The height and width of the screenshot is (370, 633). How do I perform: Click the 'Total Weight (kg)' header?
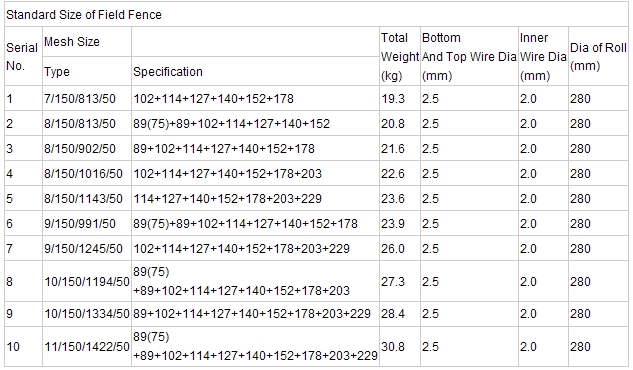(400, 56)
